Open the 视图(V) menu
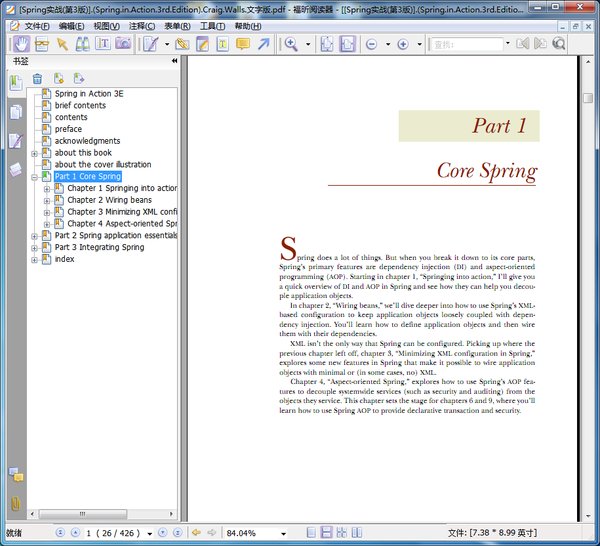The height and width of the screenshot is (546, 600). (106, 26)
